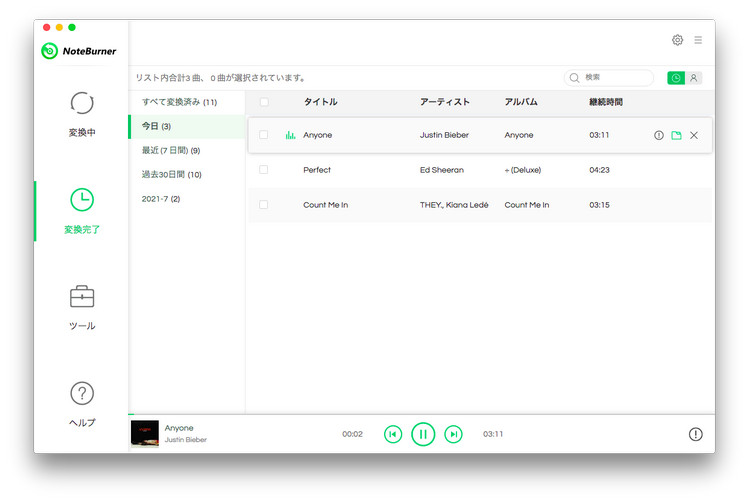Image resolution: width=749 pixels, height=502 pixels.
Task: Open settings via the gear icon
Action: click(677, 40)
